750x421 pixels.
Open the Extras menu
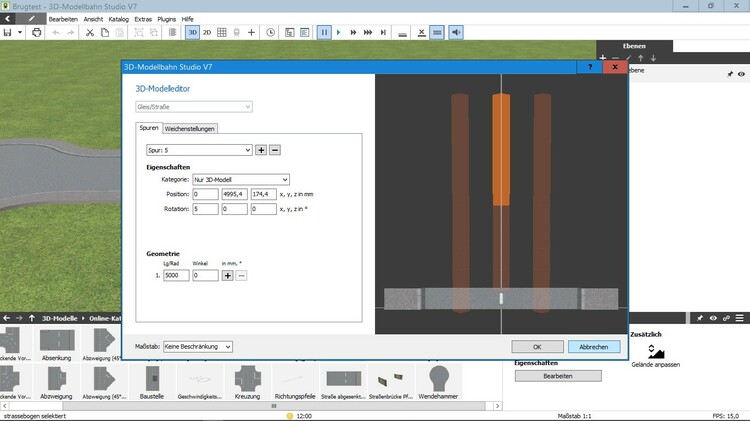pos(143,19)
